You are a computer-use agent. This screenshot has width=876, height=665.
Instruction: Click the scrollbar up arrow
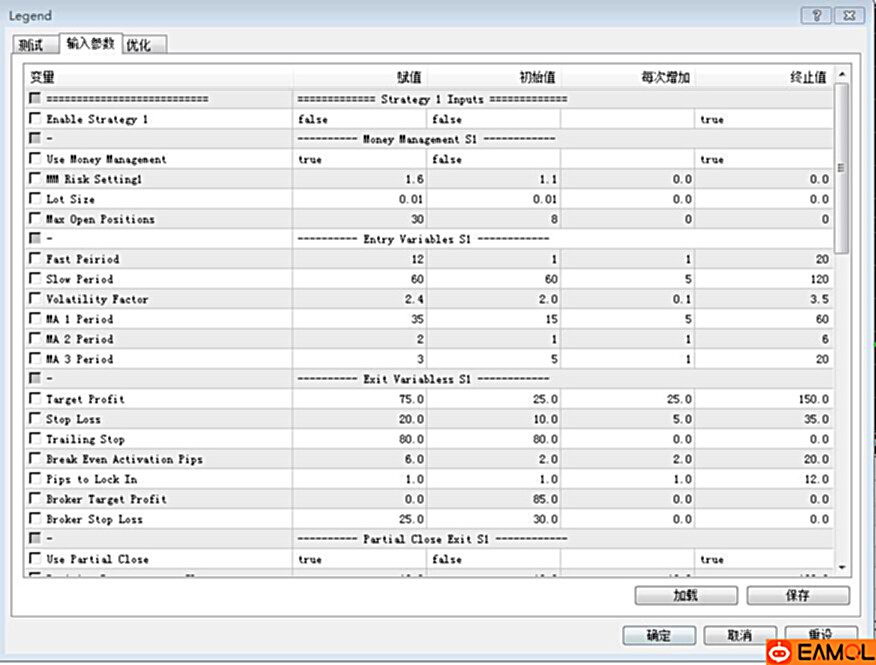(x=841, y=75)
